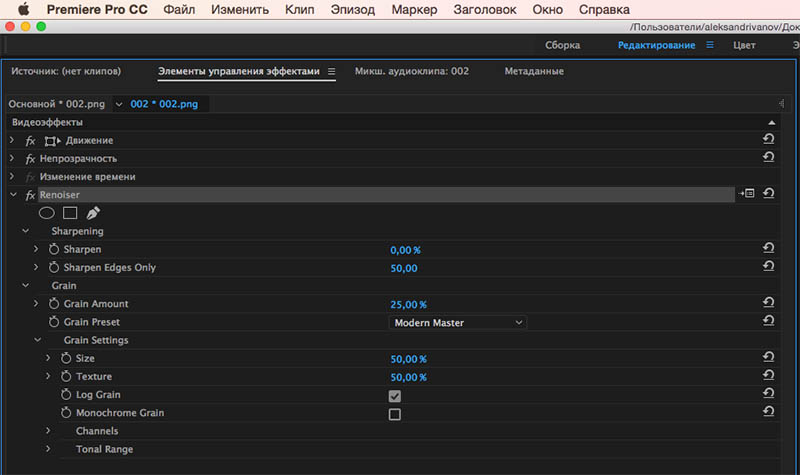Open the Эпизод menu
This screenshot has width=800, height=475.
353,9
